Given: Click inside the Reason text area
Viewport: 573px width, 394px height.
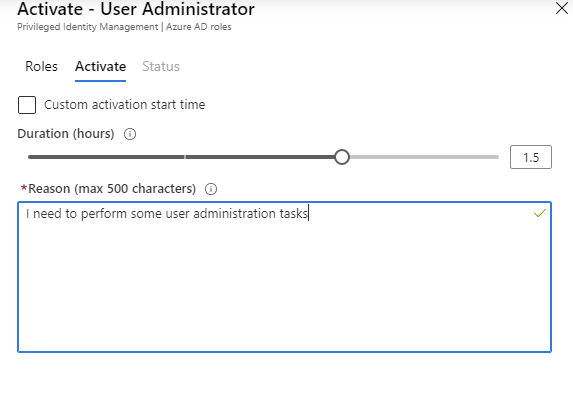Looking at the screenshot, I should (284, 277).
